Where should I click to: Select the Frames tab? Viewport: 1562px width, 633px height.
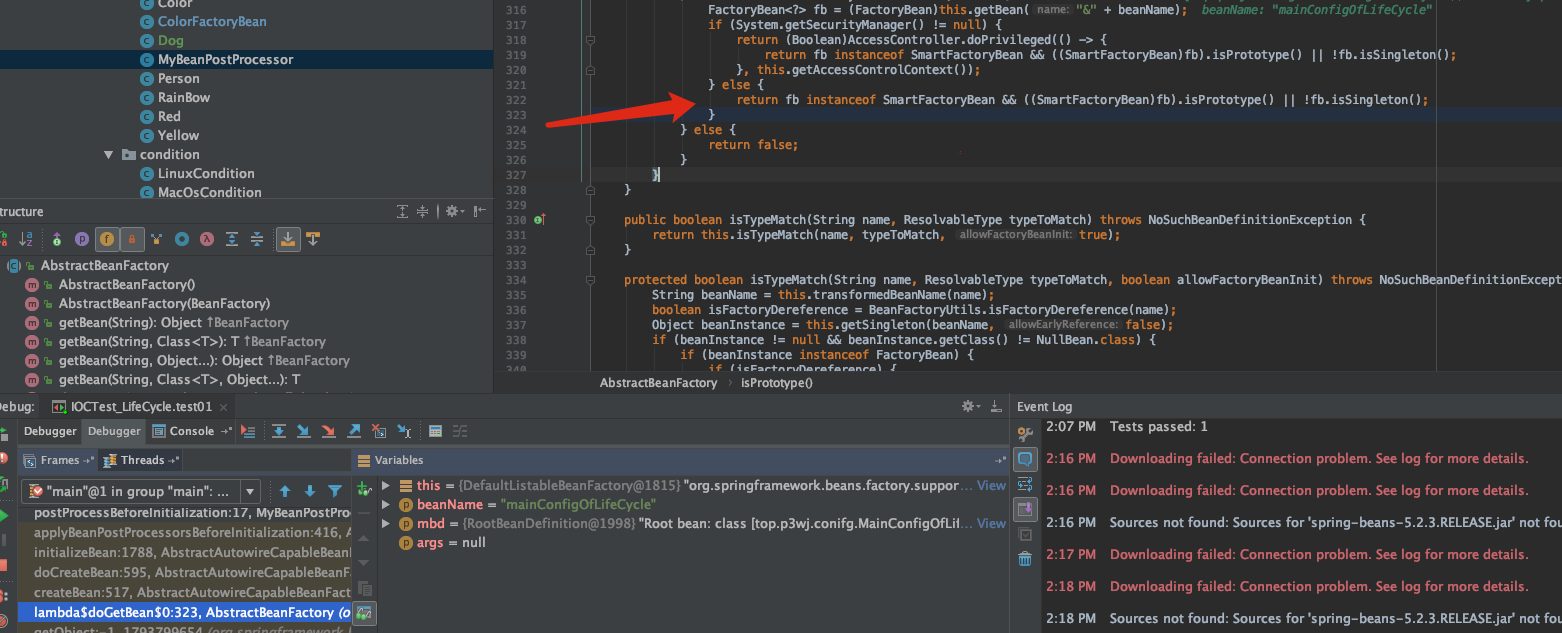click(x=59, y=460)
